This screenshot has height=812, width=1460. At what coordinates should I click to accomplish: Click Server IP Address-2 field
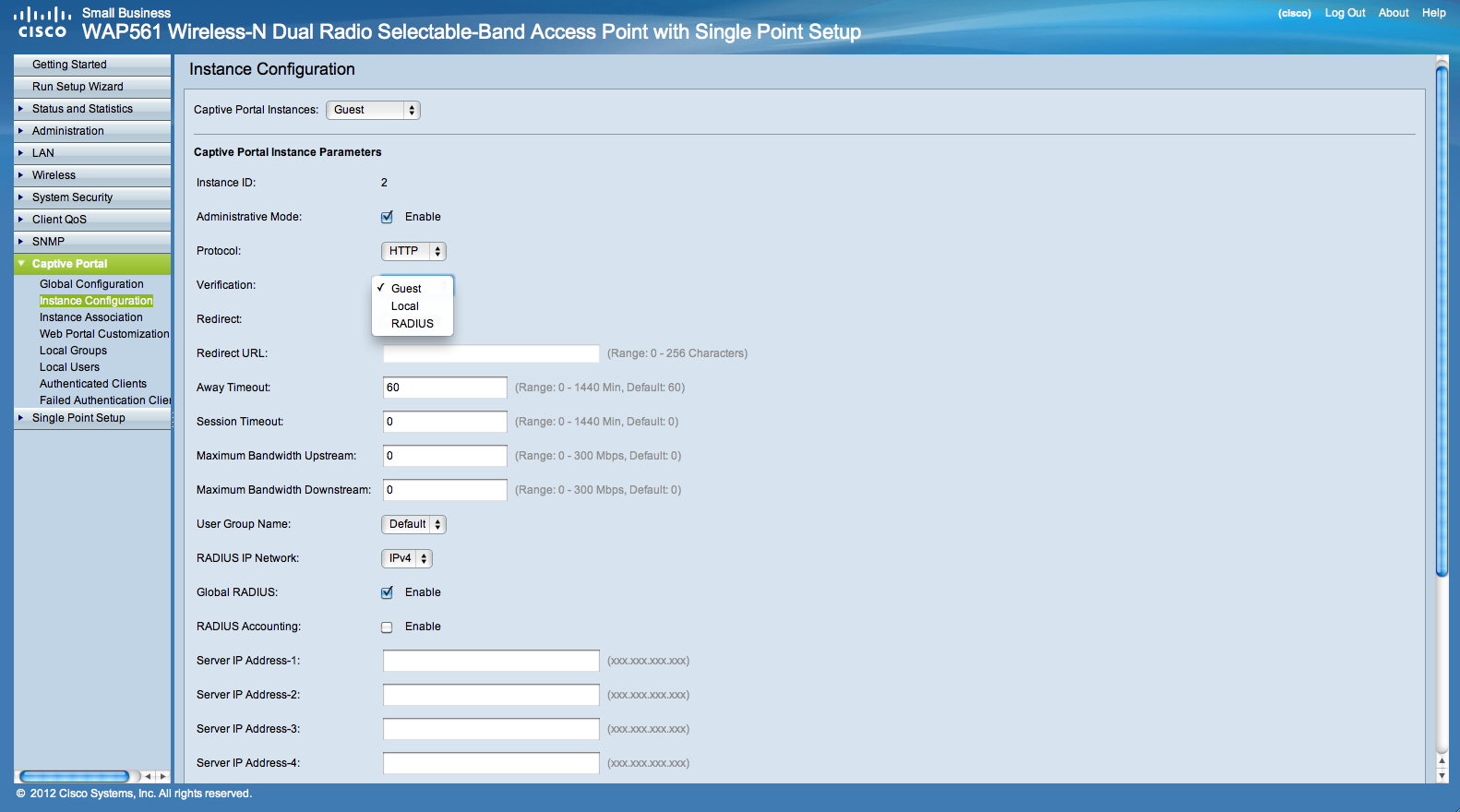pos(491,695)
